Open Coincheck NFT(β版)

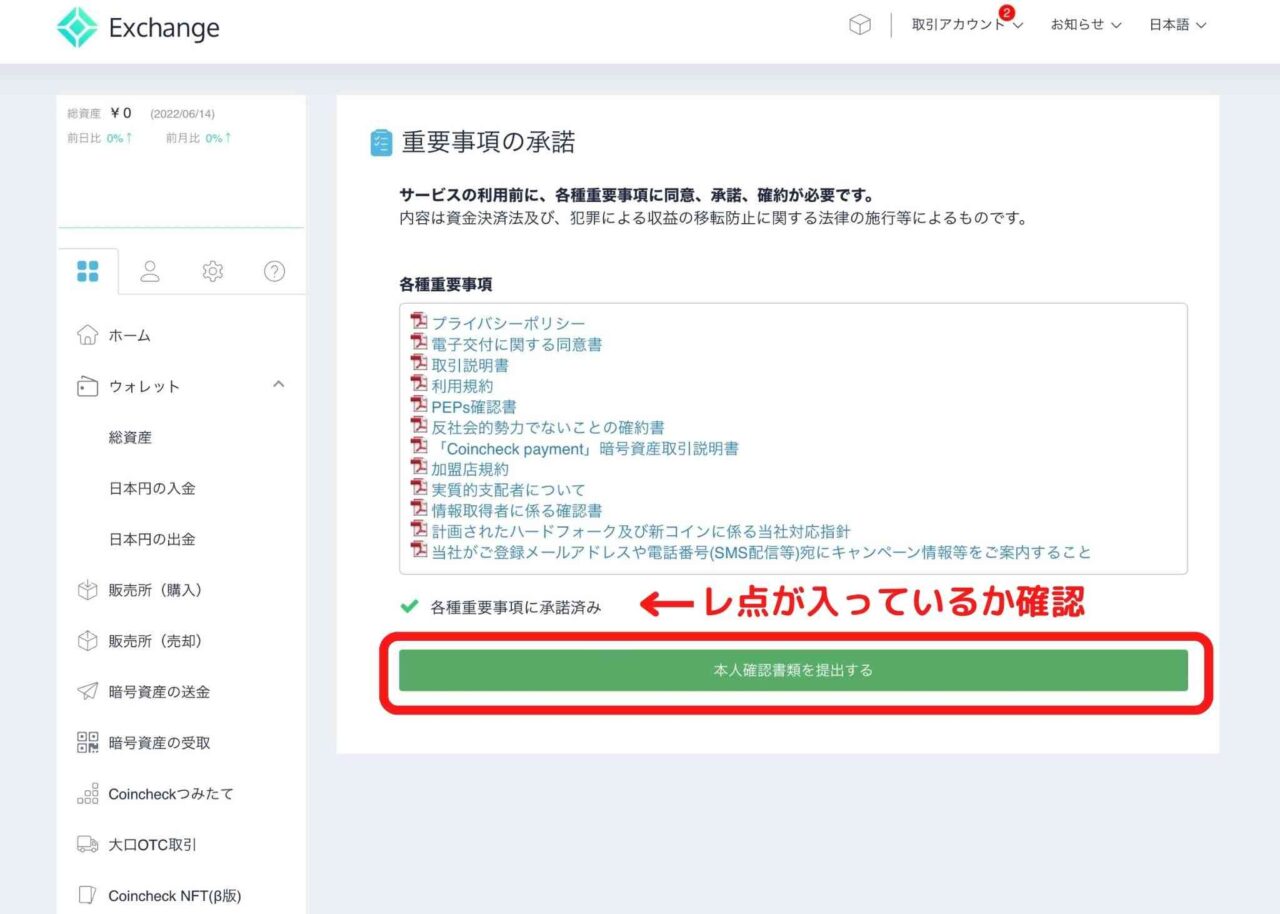tap(175, 896)
